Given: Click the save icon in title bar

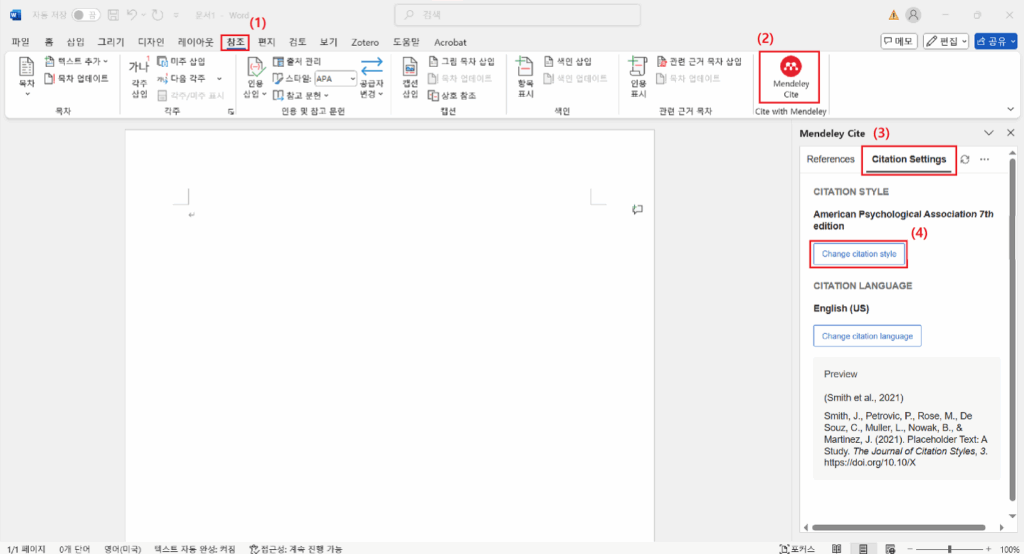Looking at the screenshot, I should (113, 14).
